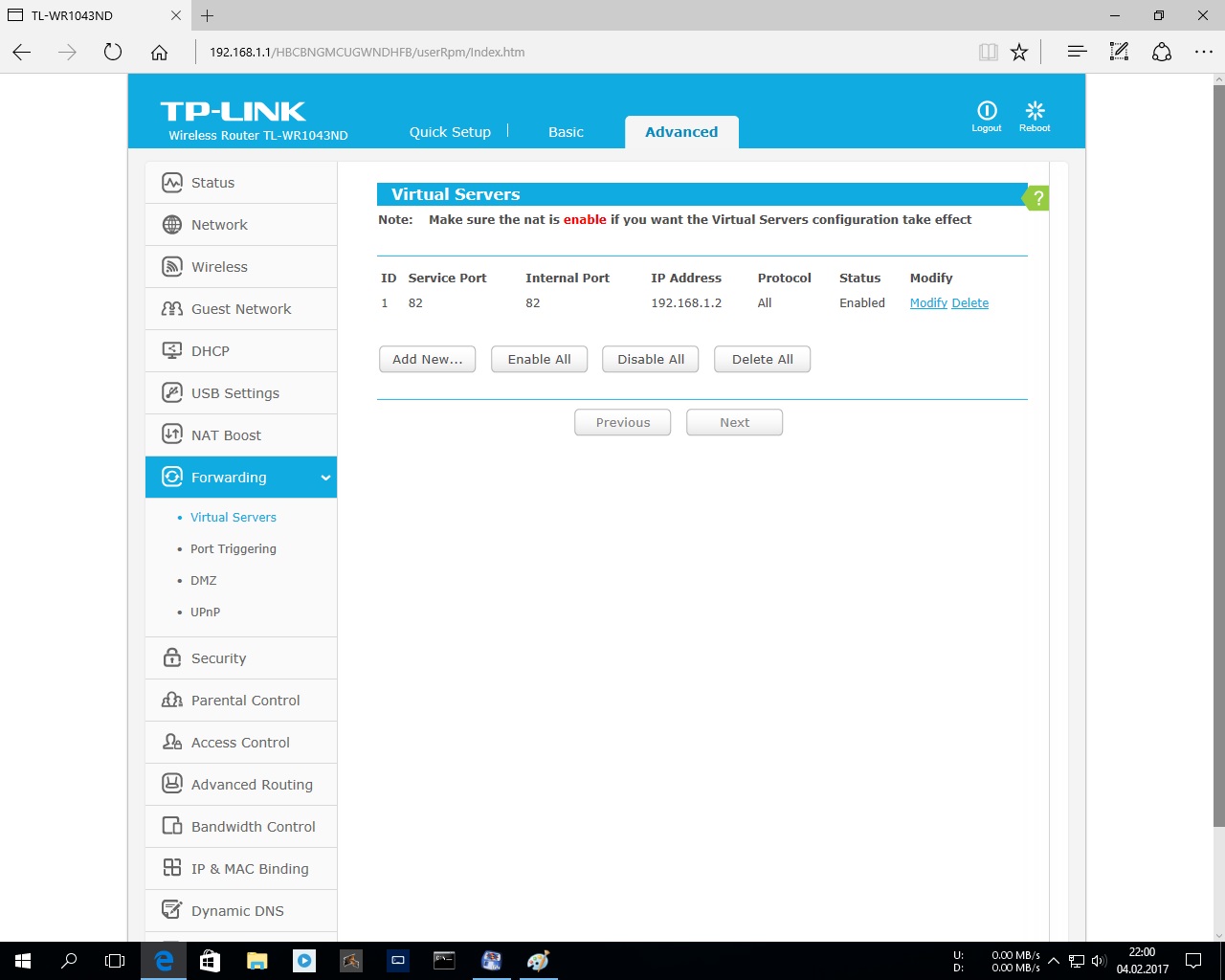Click the Edge Reading view icon
1225x980 pixels.
click(x=989, y=52)
